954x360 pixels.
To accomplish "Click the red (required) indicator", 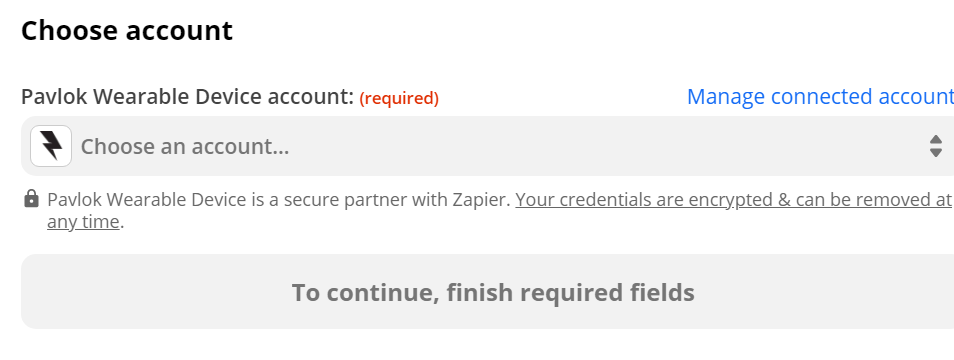I will tap(399, 98).
